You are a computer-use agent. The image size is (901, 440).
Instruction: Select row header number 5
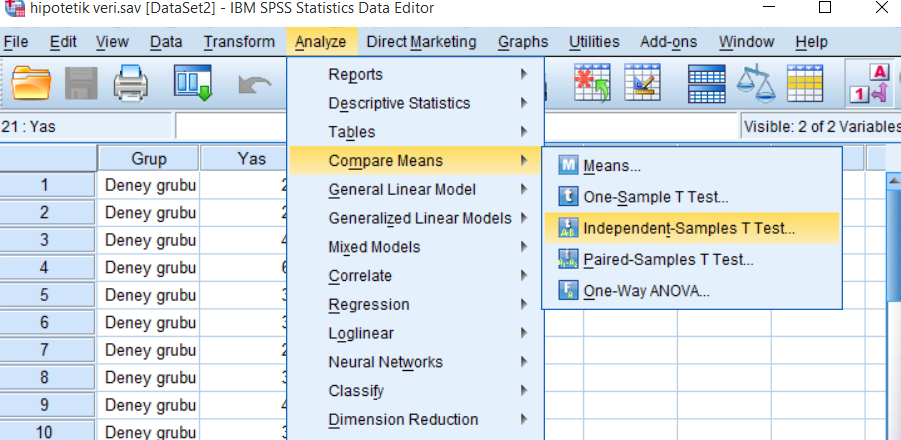pos(48,295)
